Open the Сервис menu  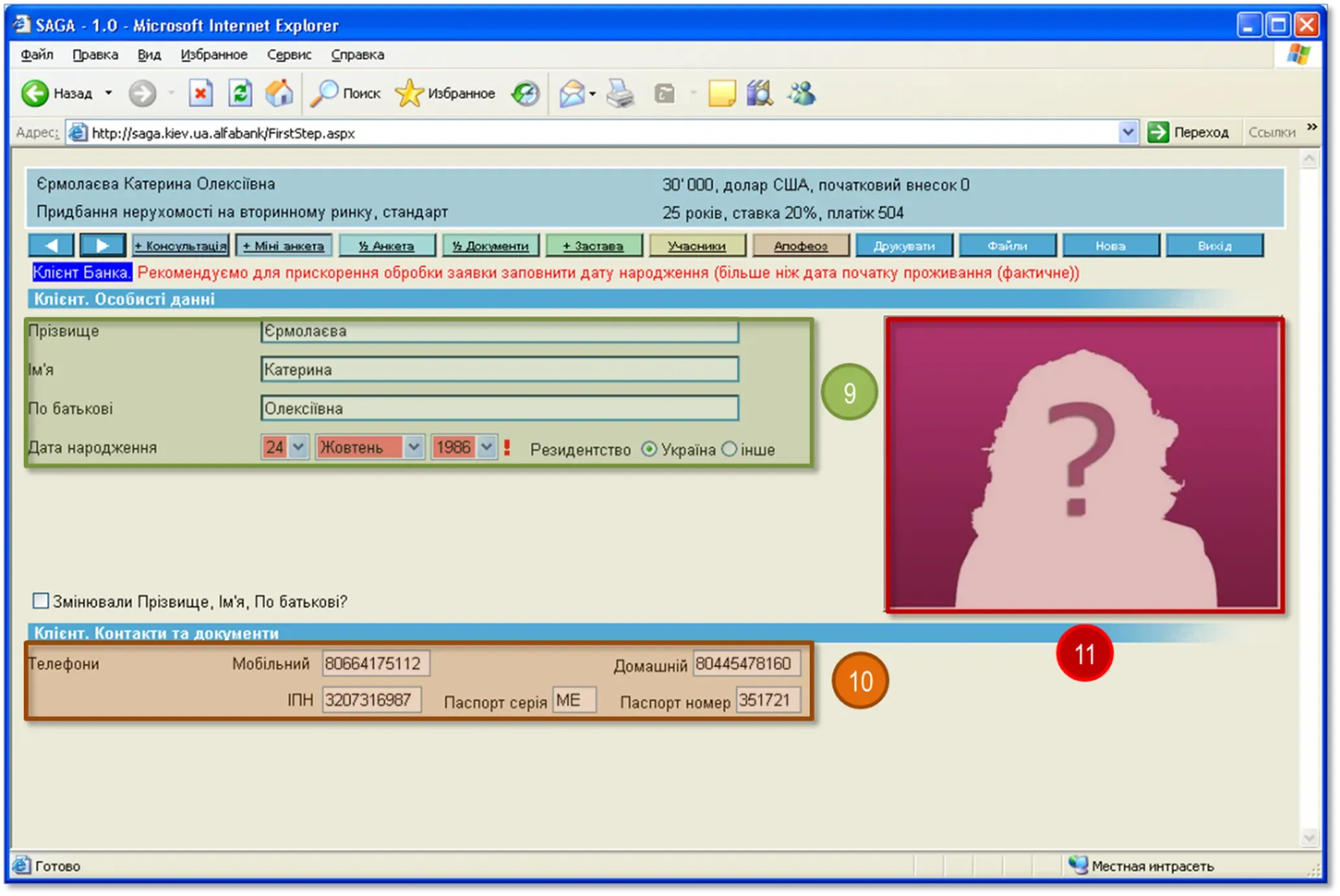289,55
